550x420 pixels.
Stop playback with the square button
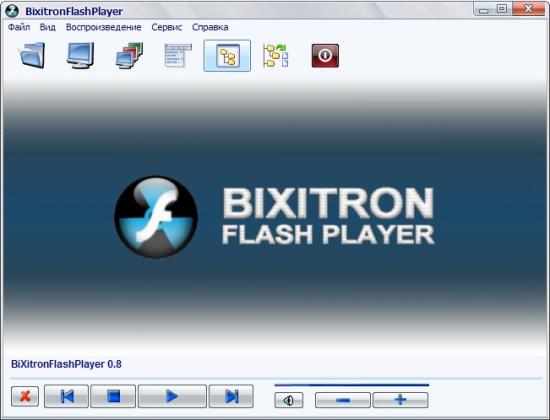pyautogui.click(x=113, y=396)
